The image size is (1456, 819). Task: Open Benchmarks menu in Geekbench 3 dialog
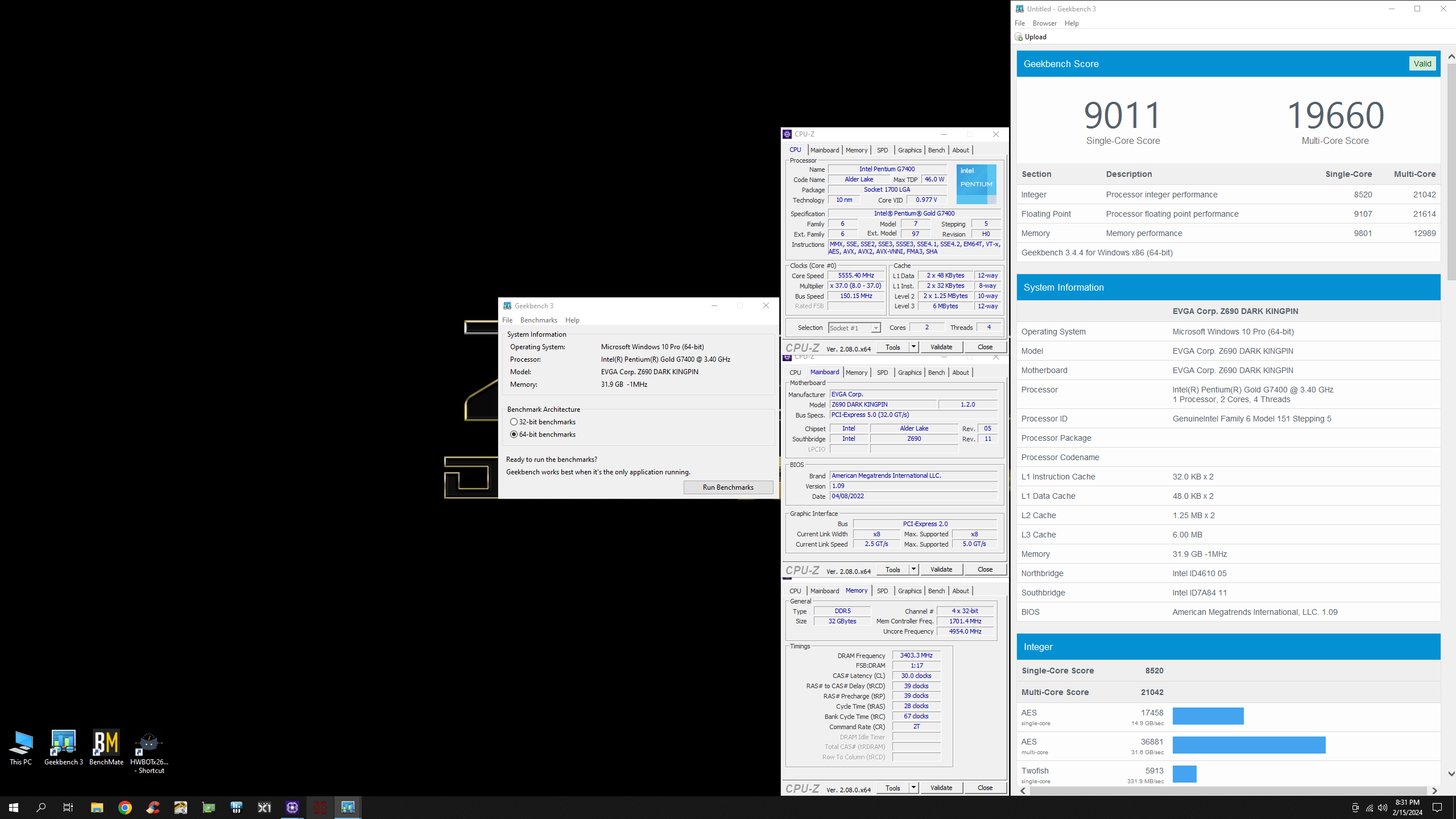point(539,320)
